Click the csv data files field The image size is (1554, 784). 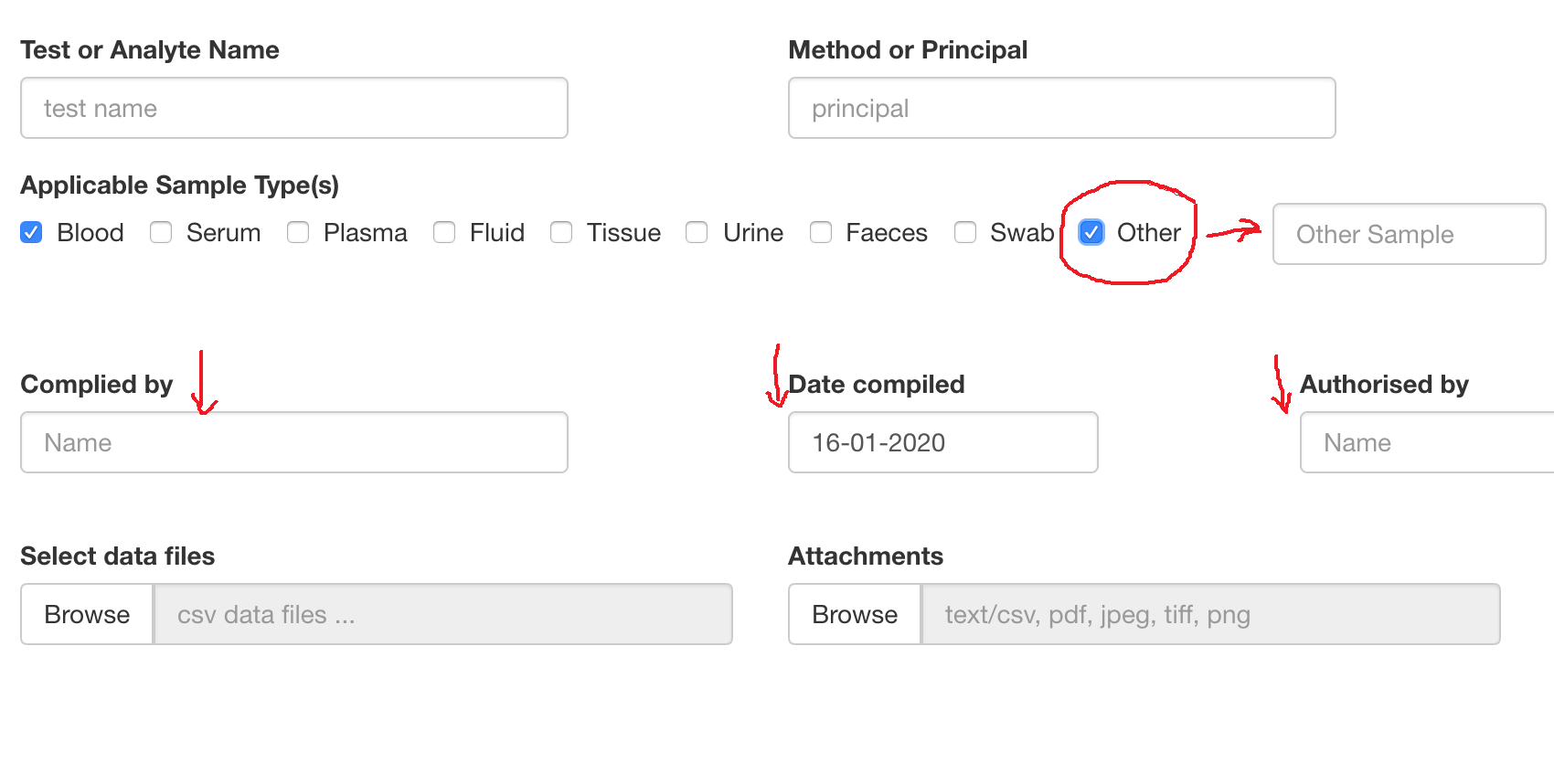coord(443,614)
